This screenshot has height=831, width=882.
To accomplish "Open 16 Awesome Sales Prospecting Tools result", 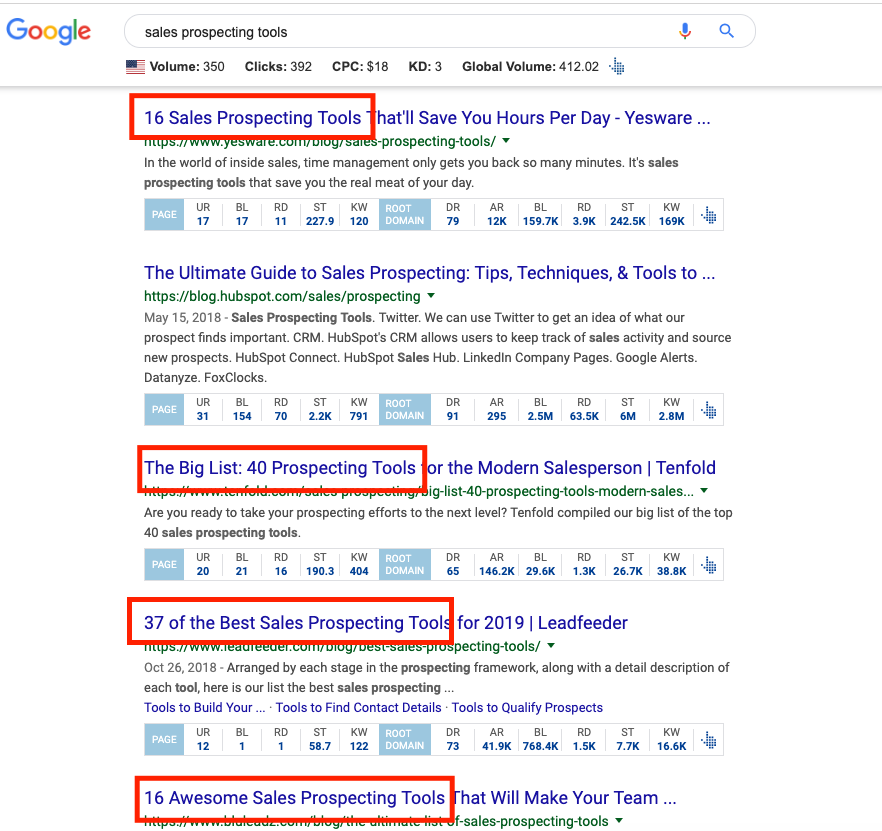I will pos(410,798).
